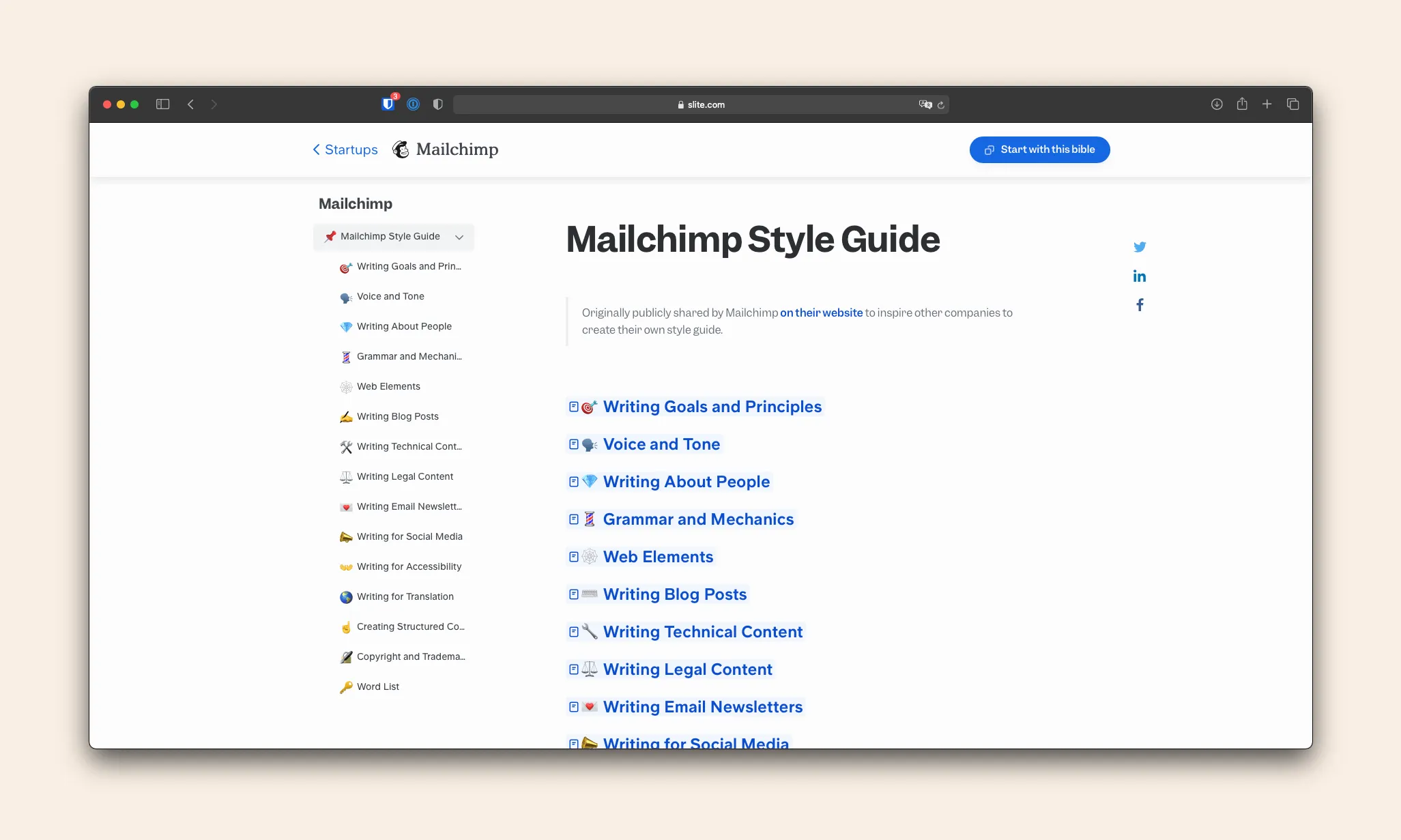
Task: Share this page on LinkedIn
Action: pos(1140,276)
